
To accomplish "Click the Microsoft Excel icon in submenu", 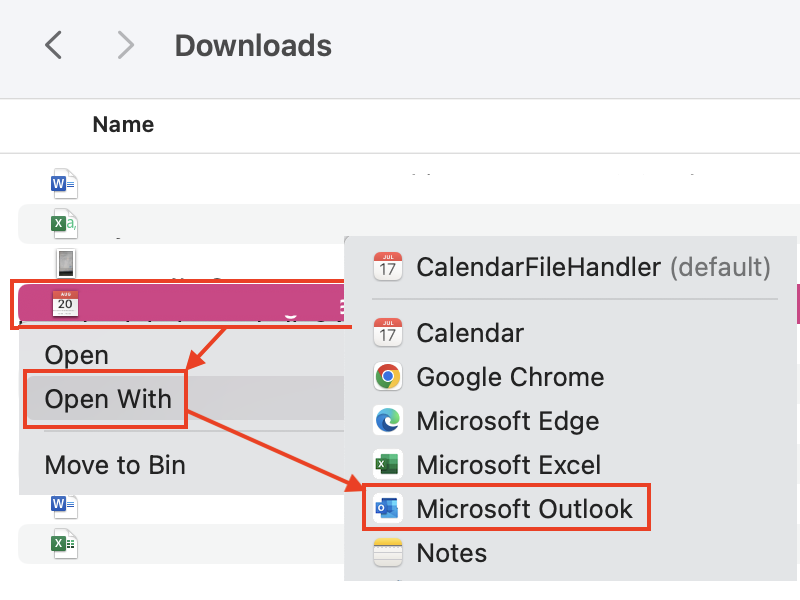I will tap(388, 464).
